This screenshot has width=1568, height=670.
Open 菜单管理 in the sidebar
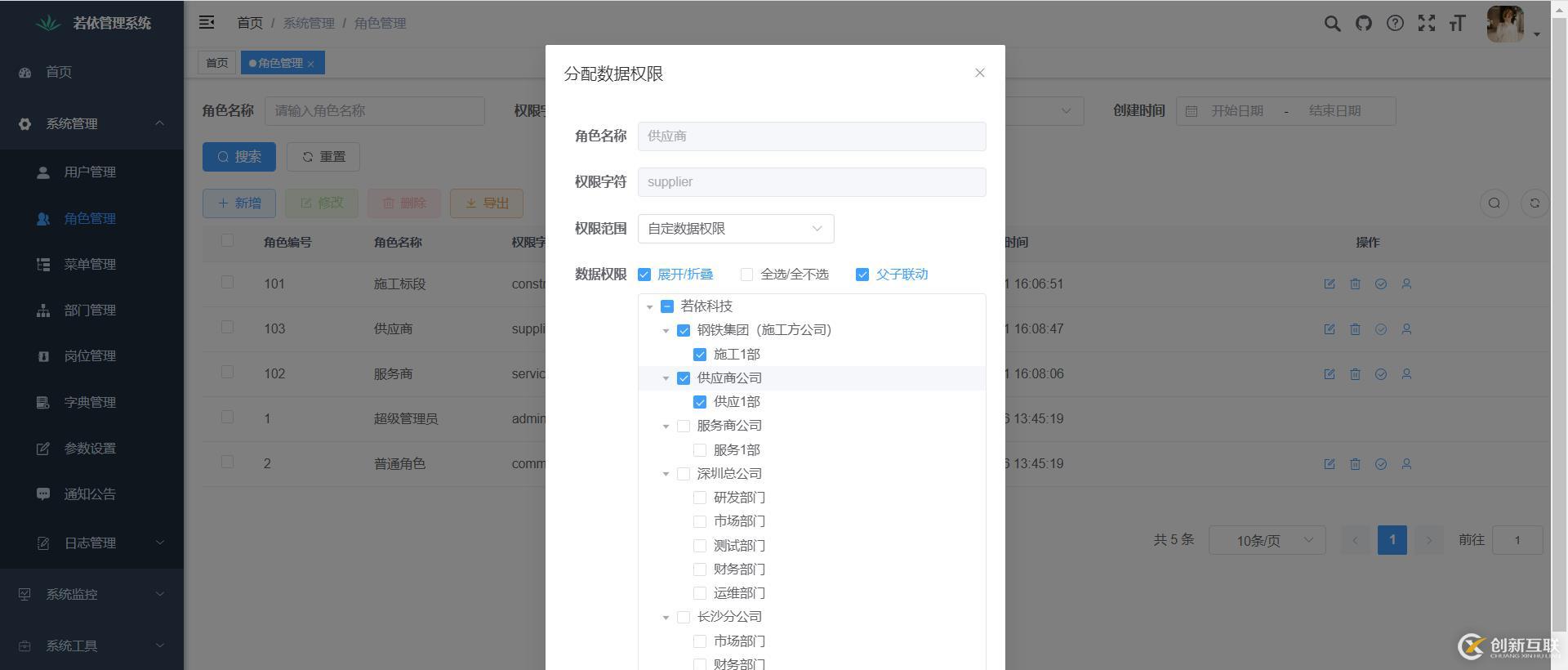pos(91,264)
